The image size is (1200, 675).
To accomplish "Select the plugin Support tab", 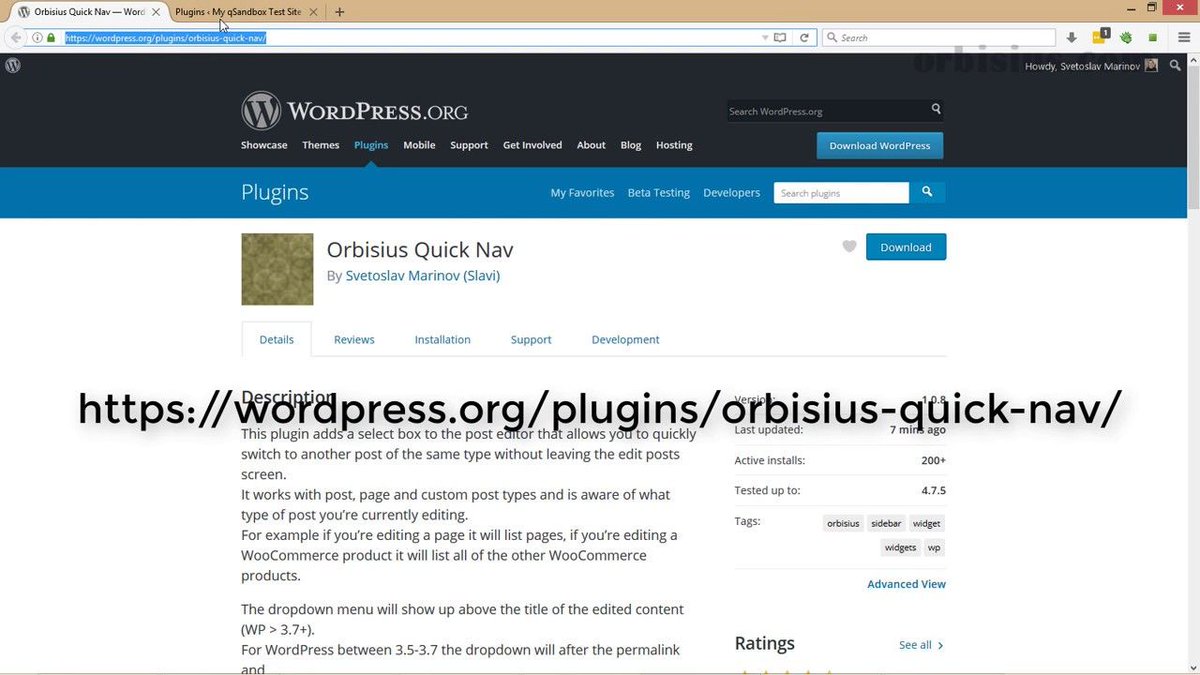I will [531, 340].
